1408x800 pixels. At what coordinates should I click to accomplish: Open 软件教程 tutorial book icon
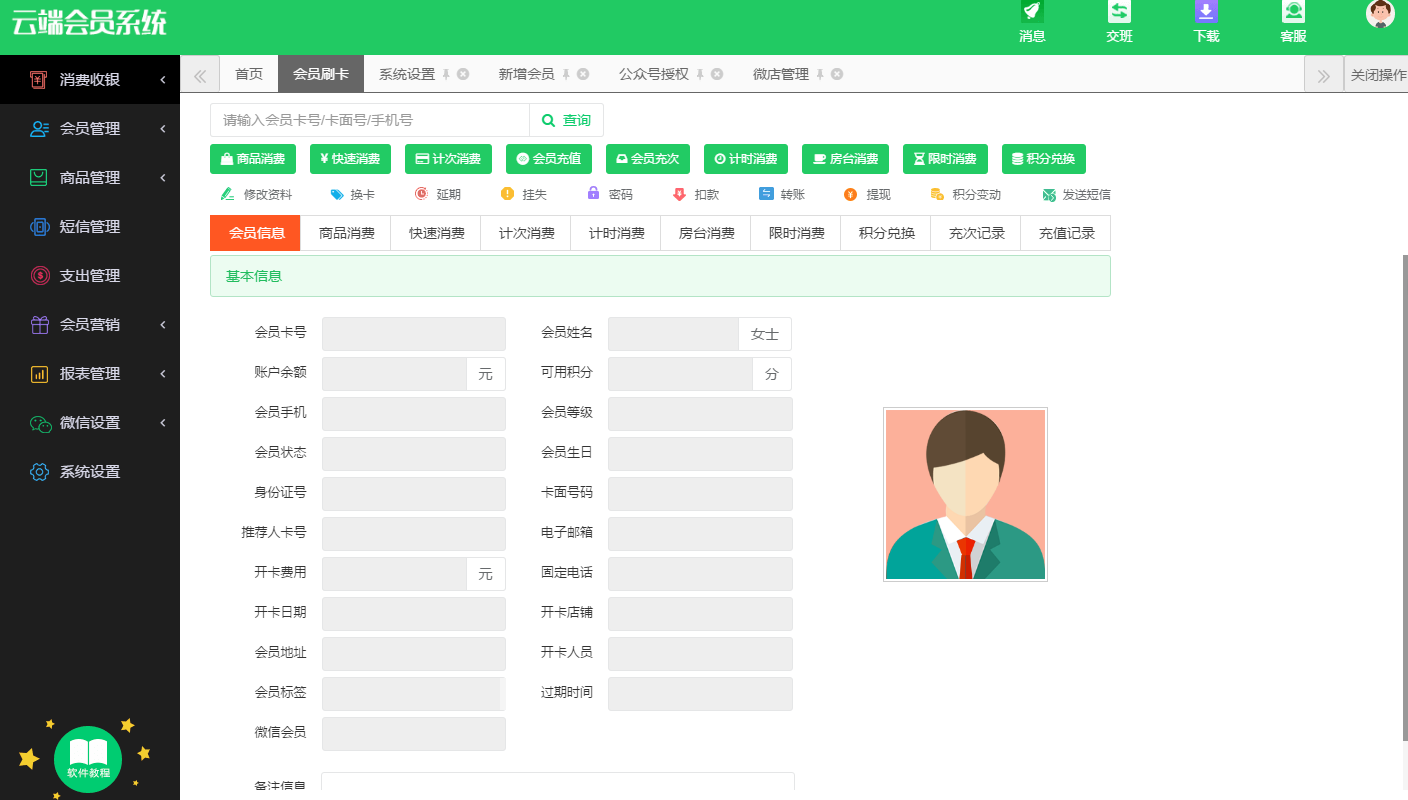pos(88,759)
